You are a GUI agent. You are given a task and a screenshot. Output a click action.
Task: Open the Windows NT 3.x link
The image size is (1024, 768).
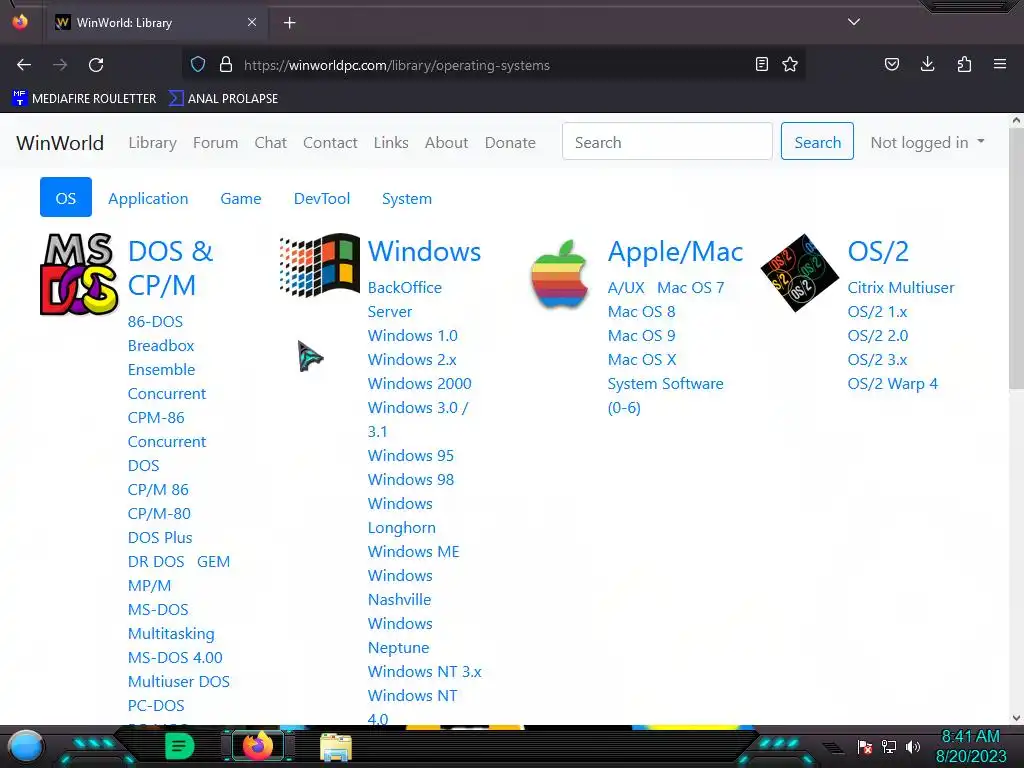(424, 671)
